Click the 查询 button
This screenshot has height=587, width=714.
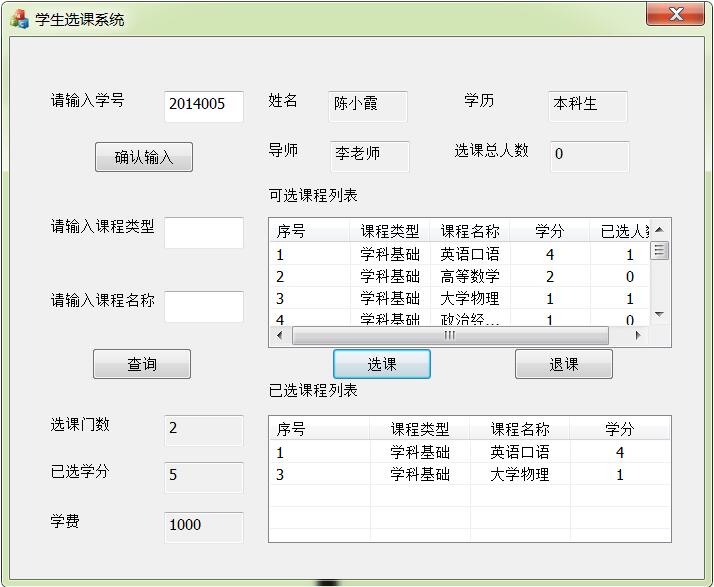pyautogui.click(x=142, y=364)
